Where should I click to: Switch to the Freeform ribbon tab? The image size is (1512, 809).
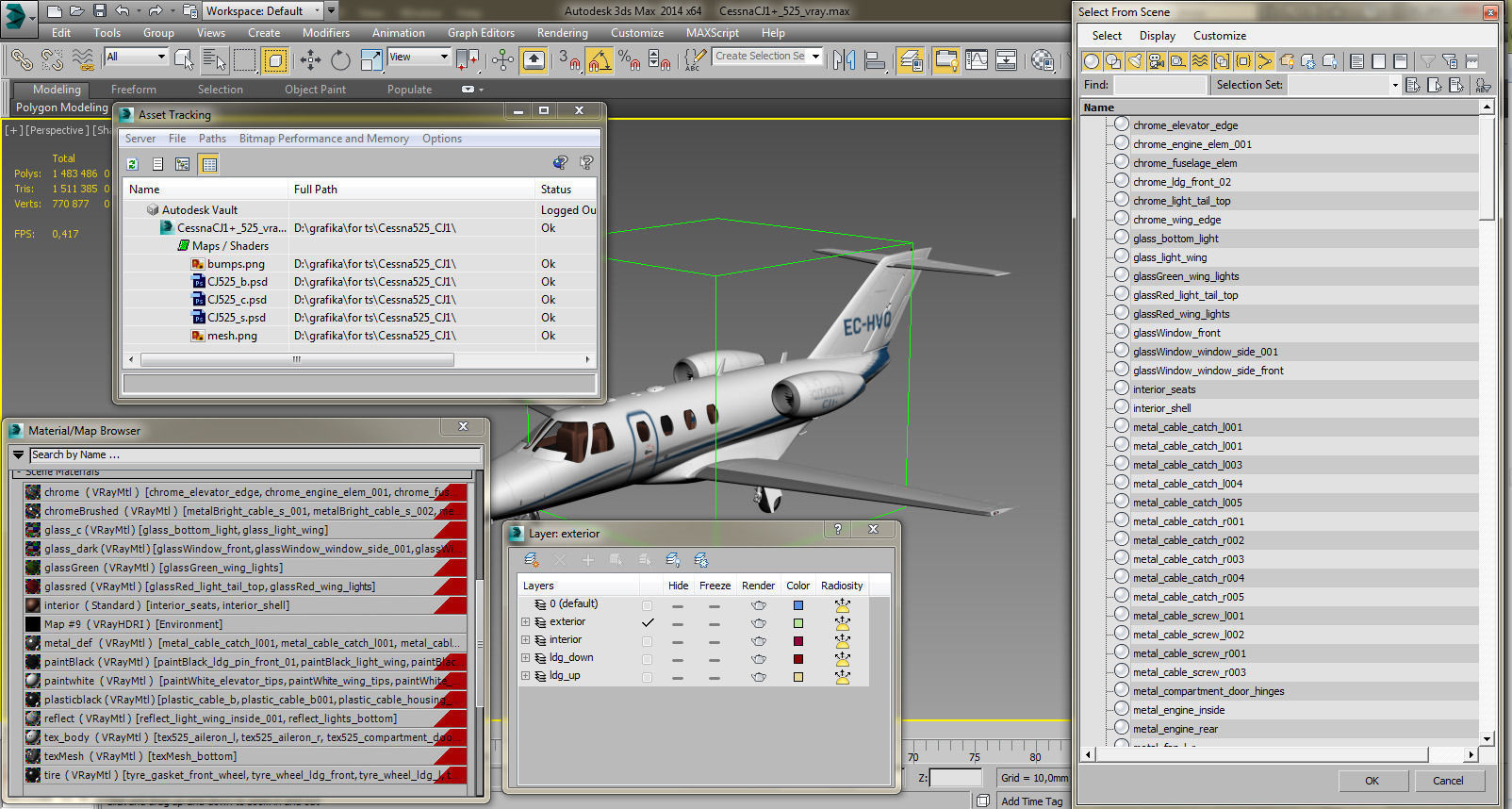click(133, 90)
